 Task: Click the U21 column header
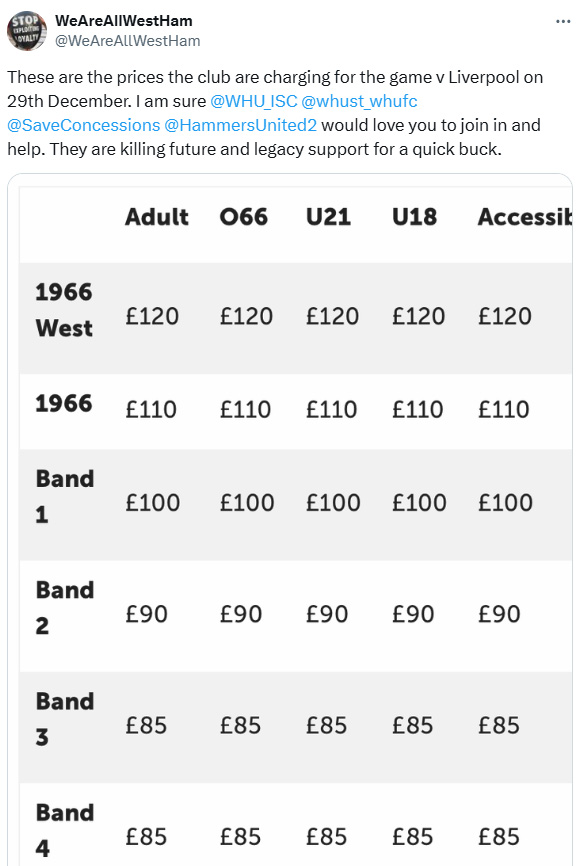pyautogui.click(x=328, y=216)
